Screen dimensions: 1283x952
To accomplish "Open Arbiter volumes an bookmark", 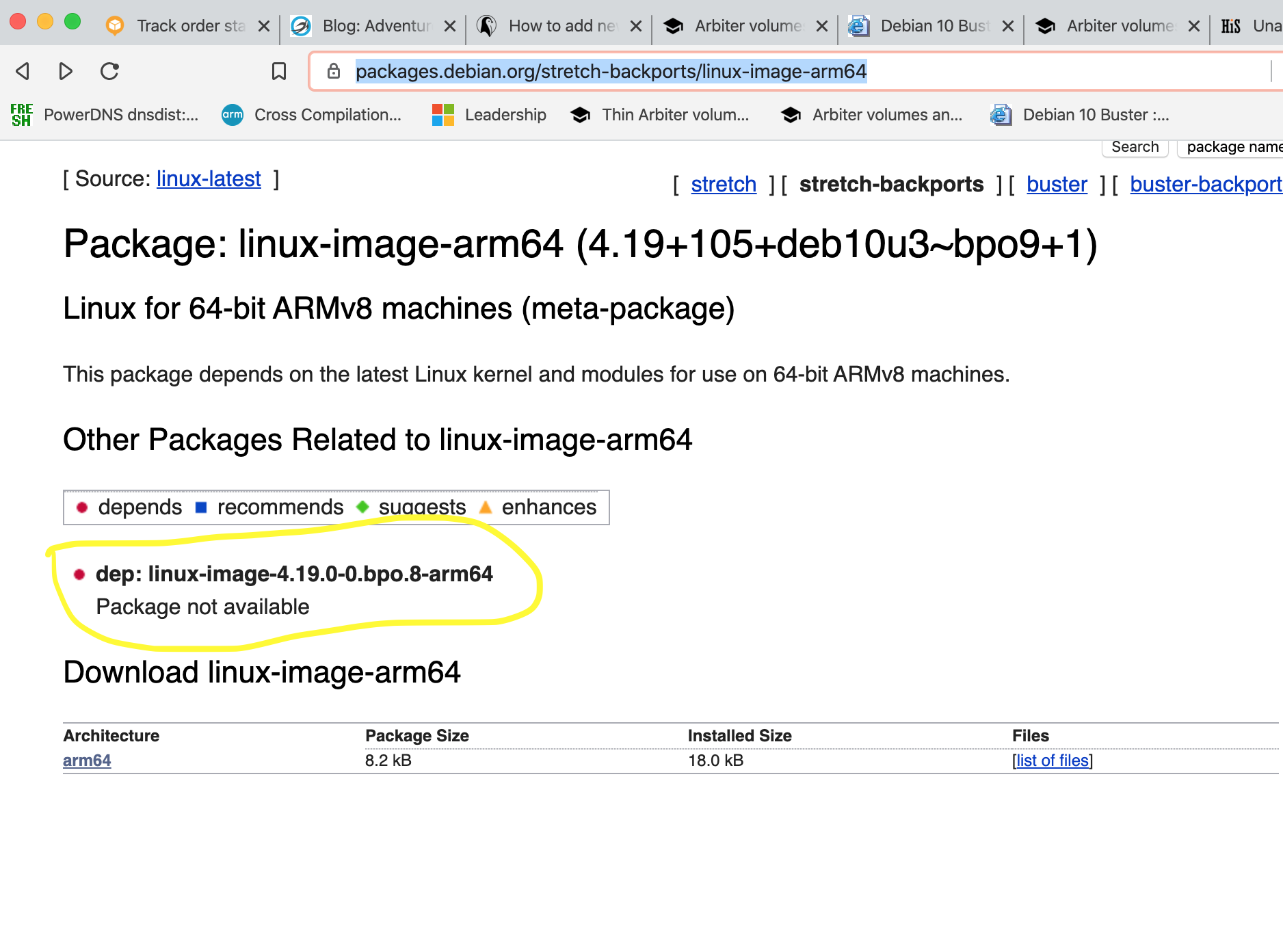I will pos(871,115).
